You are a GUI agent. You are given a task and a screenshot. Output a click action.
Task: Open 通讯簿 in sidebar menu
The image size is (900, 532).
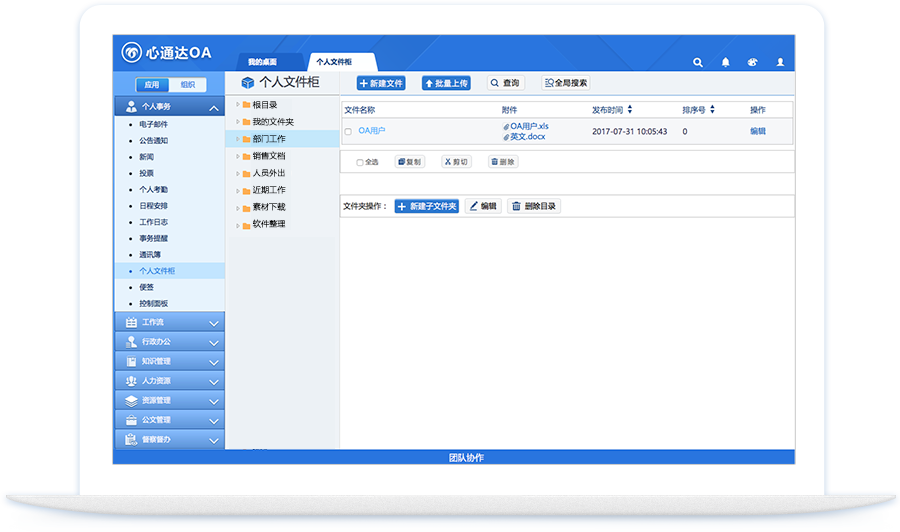pyautogui.click(x=150, y=254)
